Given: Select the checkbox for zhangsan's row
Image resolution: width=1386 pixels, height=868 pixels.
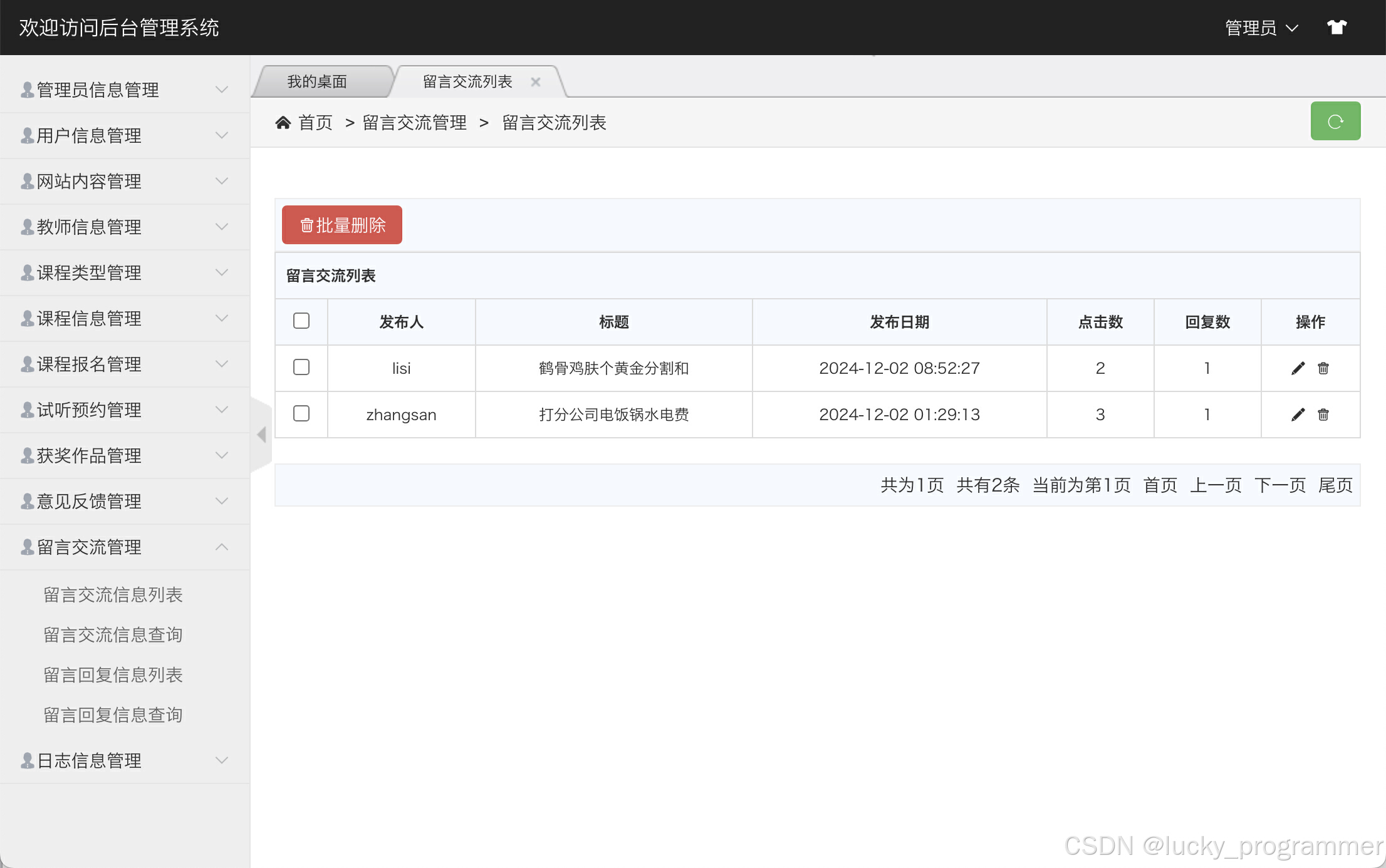Looking at the screenshot, I should (301, 413).
